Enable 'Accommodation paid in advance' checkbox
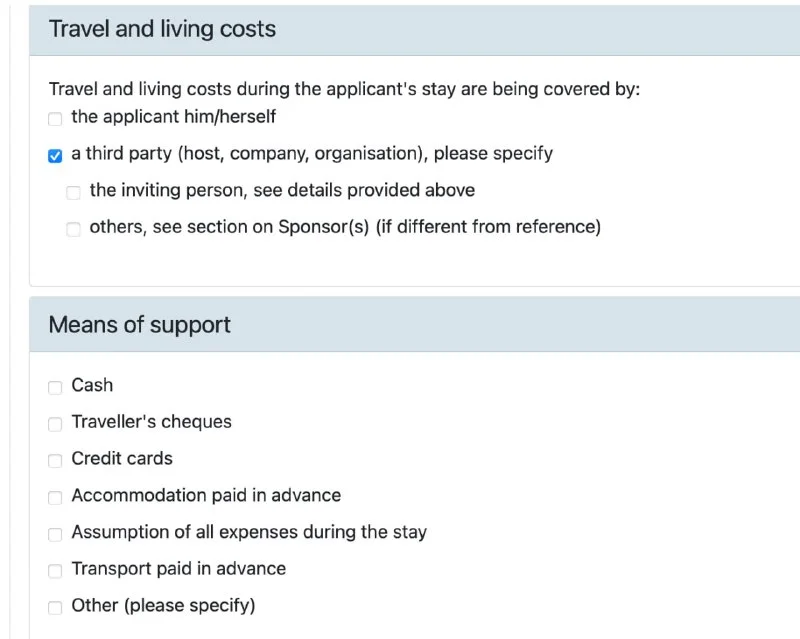 (55, 497)
